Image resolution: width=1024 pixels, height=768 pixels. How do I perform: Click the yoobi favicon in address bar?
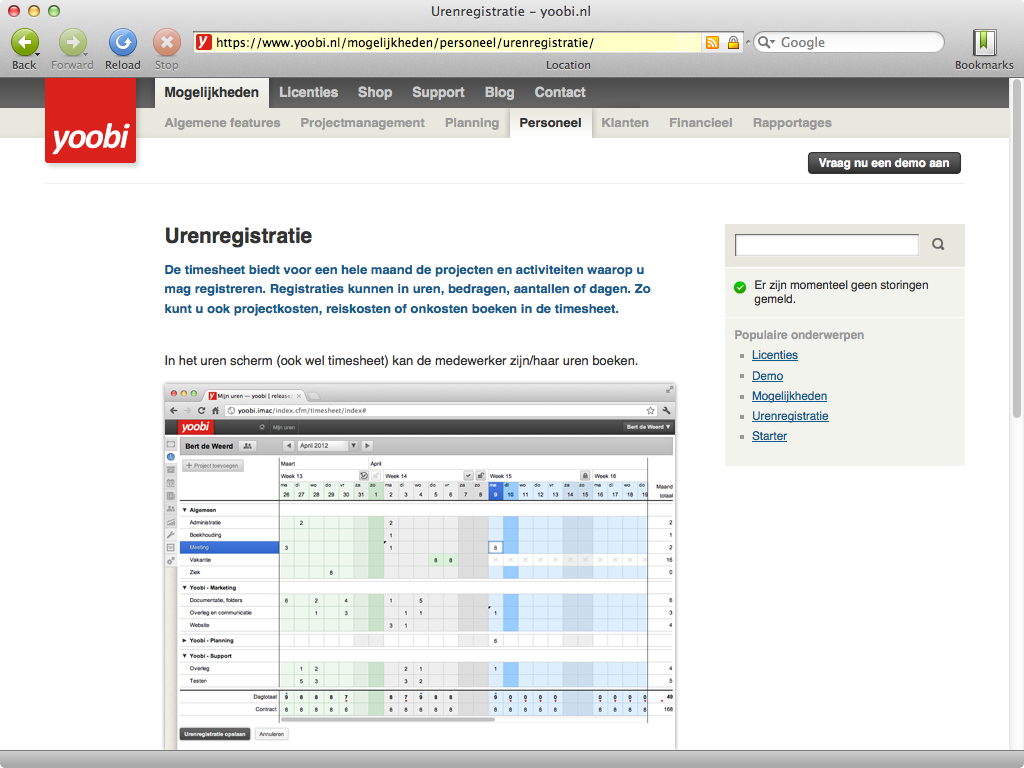click(203, 42)
